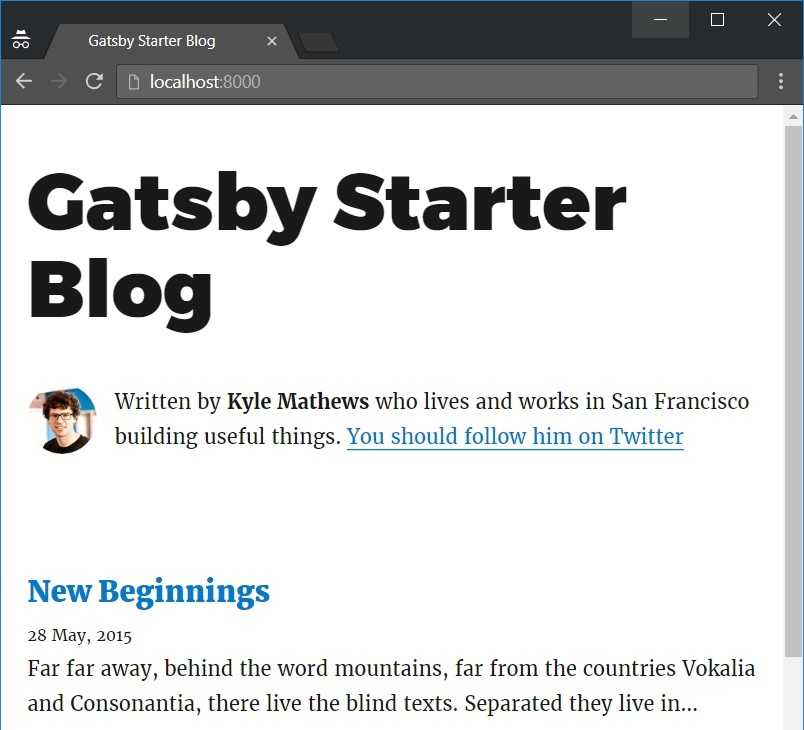Select the Gatsby Starter Blog tab
Viewport: 804px width, 730px height.
152,40
